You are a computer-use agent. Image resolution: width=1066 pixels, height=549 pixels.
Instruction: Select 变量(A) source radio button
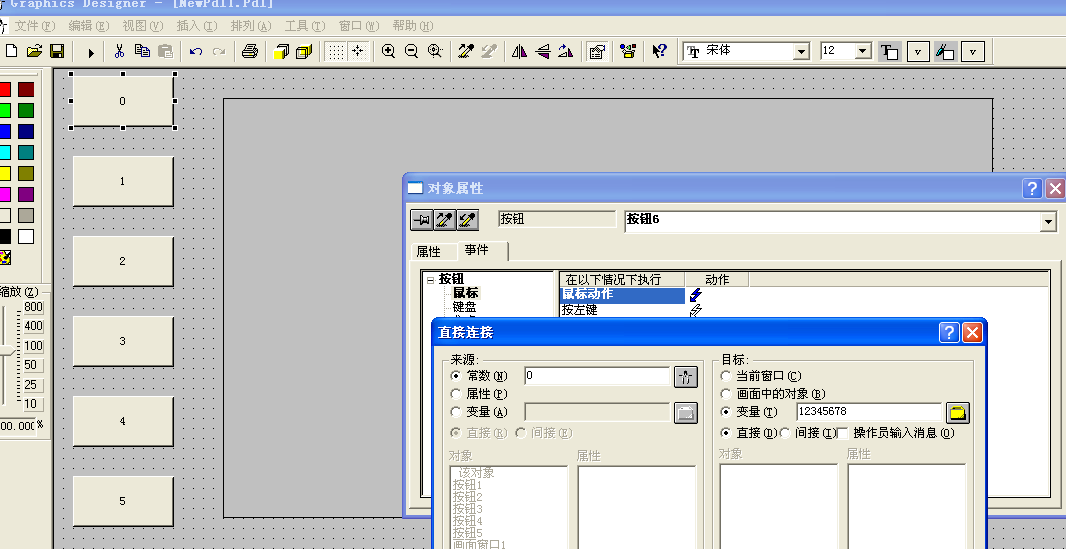point(455,411)
